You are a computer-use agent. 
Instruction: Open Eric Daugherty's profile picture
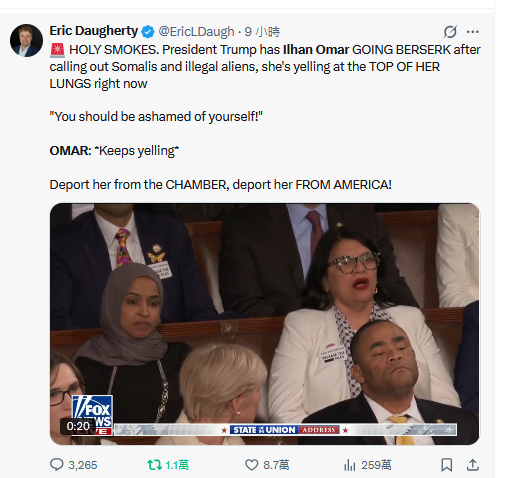26,40
